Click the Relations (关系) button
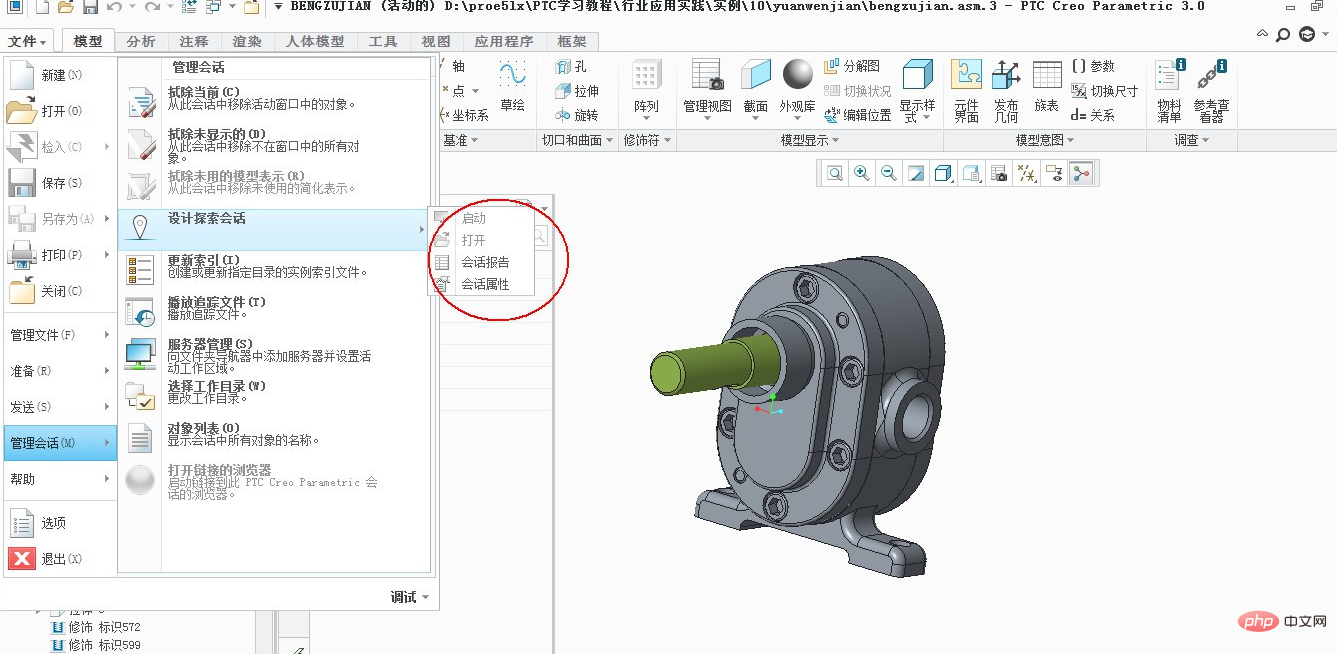This screenshot has width=1337, height=654. coord(1093,114)
